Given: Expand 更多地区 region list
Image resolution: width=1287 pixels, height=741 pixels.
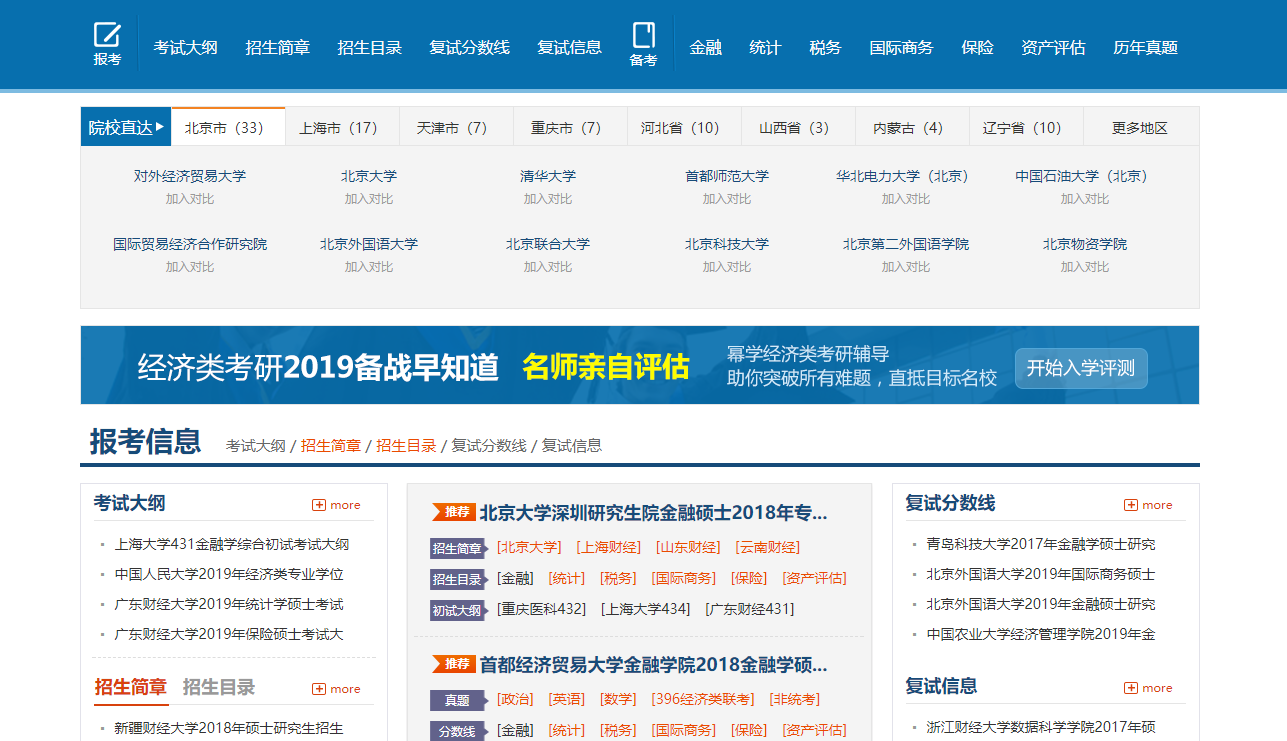Looking at the screenshot, I should click(x=1140, y=128).
